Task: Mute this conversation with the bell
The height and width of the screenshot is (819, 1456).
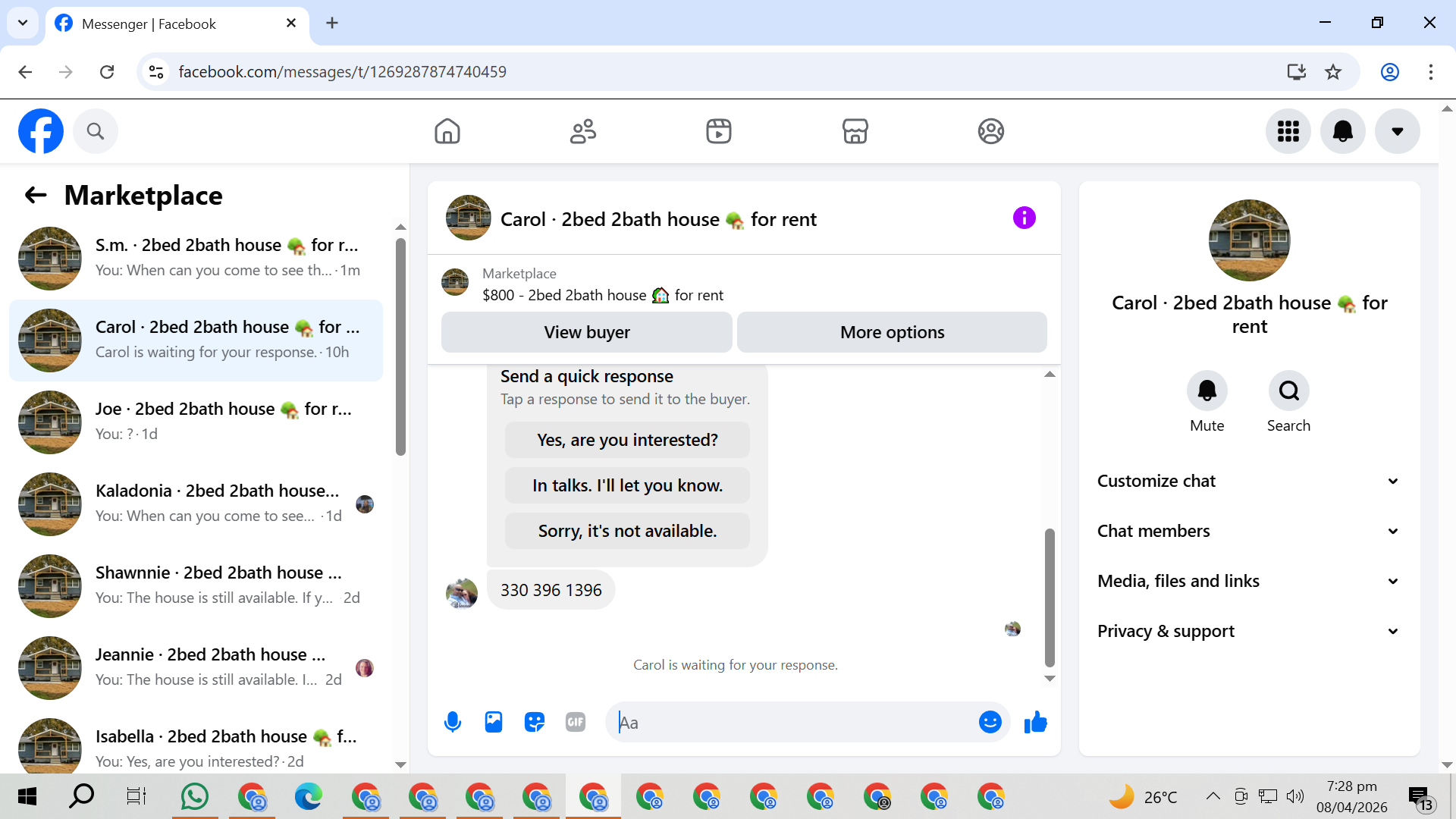Action: 1207,391
